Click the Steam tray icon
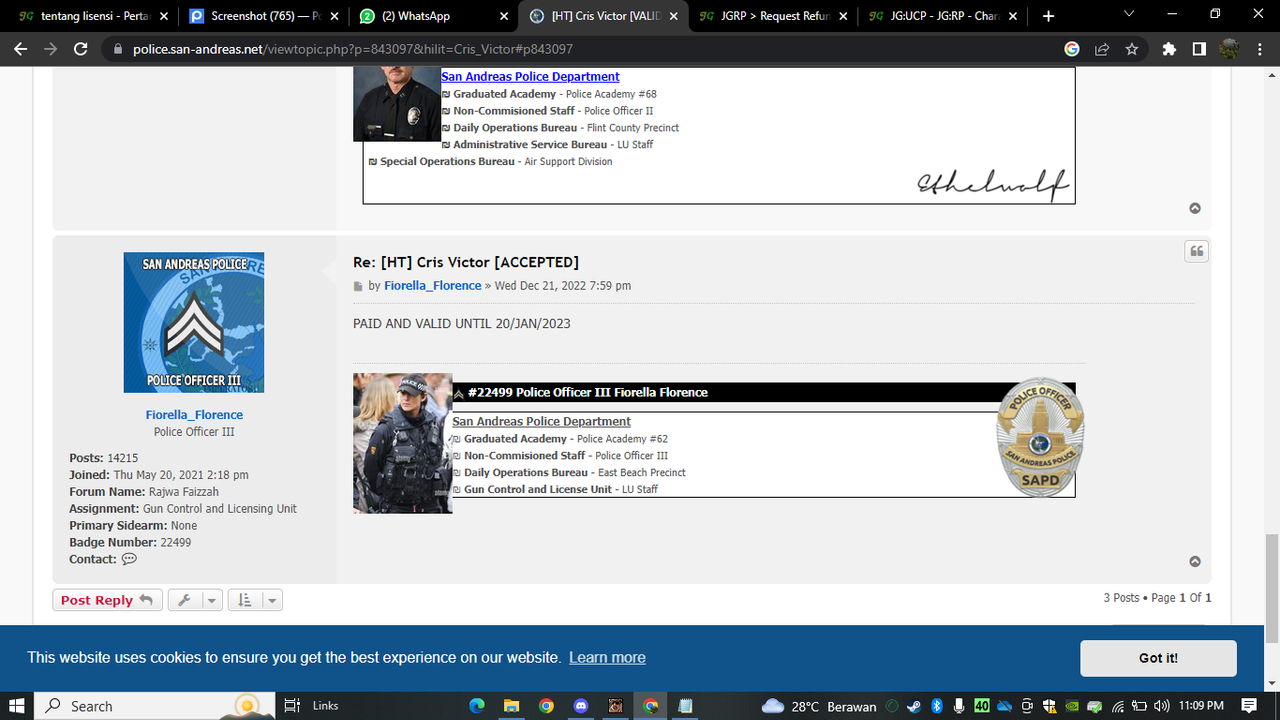Viewport: 1280px width, 720px height. (x=914, y=706)
